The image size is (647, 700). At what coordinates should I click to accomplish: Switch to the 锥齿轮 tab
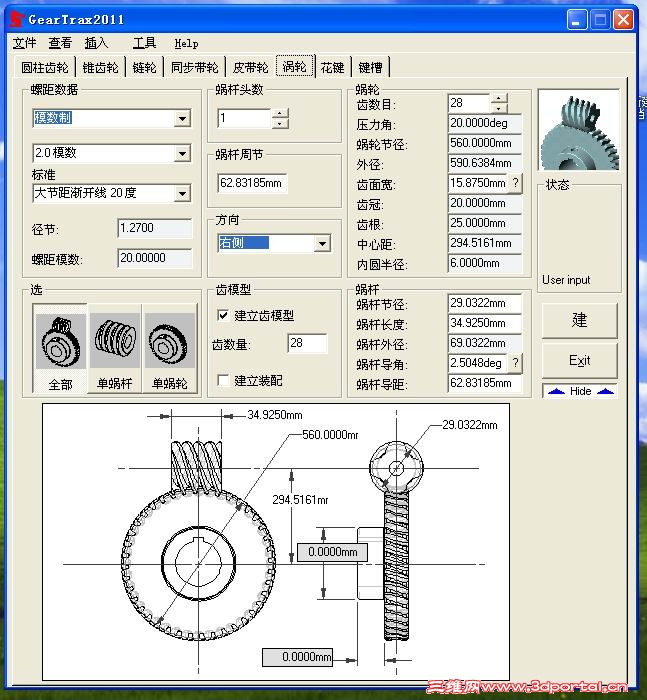tap(100, 67)
